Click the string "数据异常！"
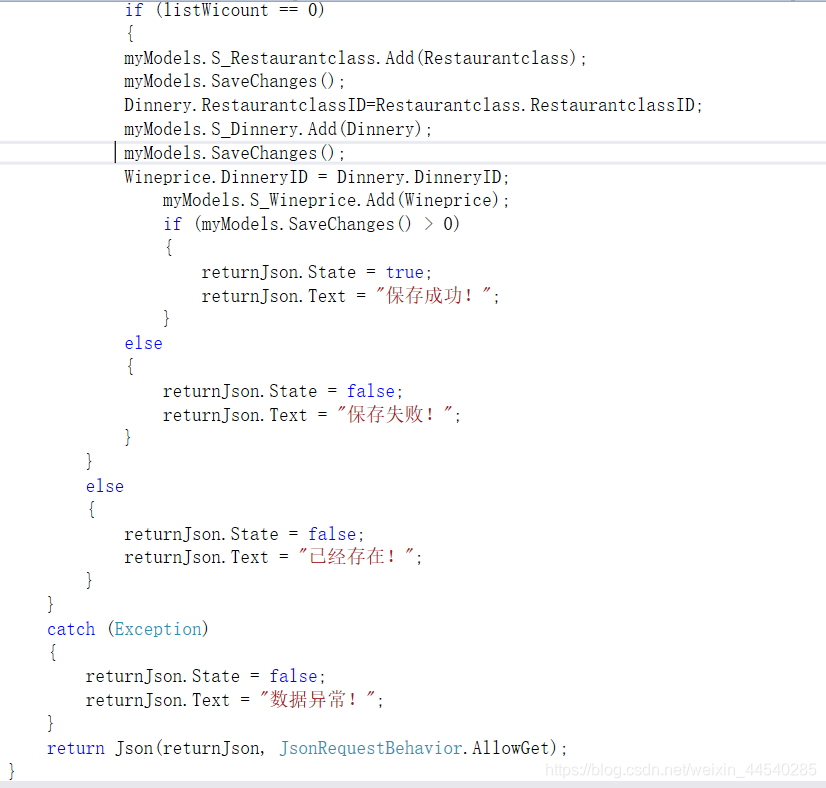 [x=318, y=700]
